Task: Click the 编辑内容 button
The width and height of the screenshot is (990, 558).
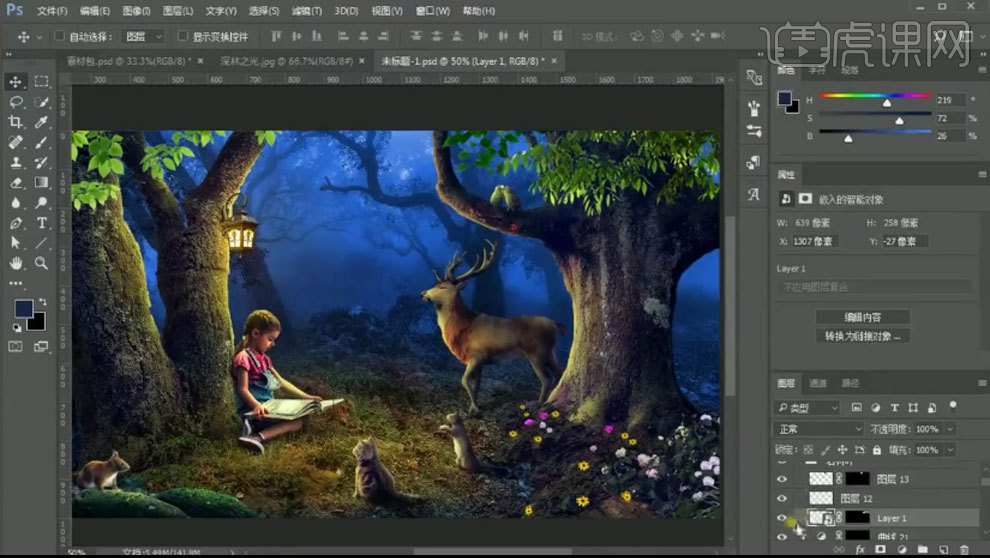Action: pos(862,317)
